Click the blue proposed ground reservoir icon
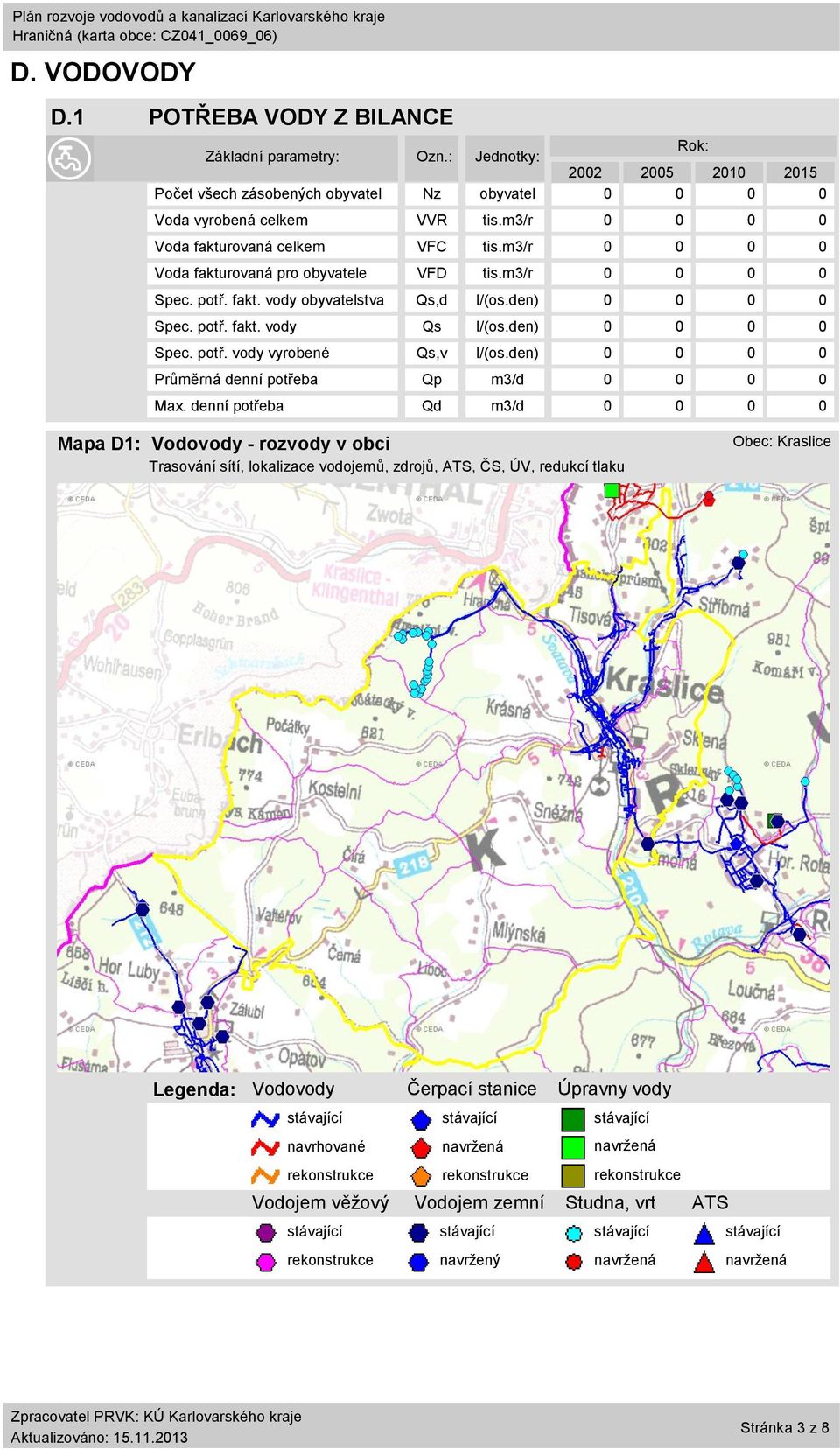 point(418,1261)
